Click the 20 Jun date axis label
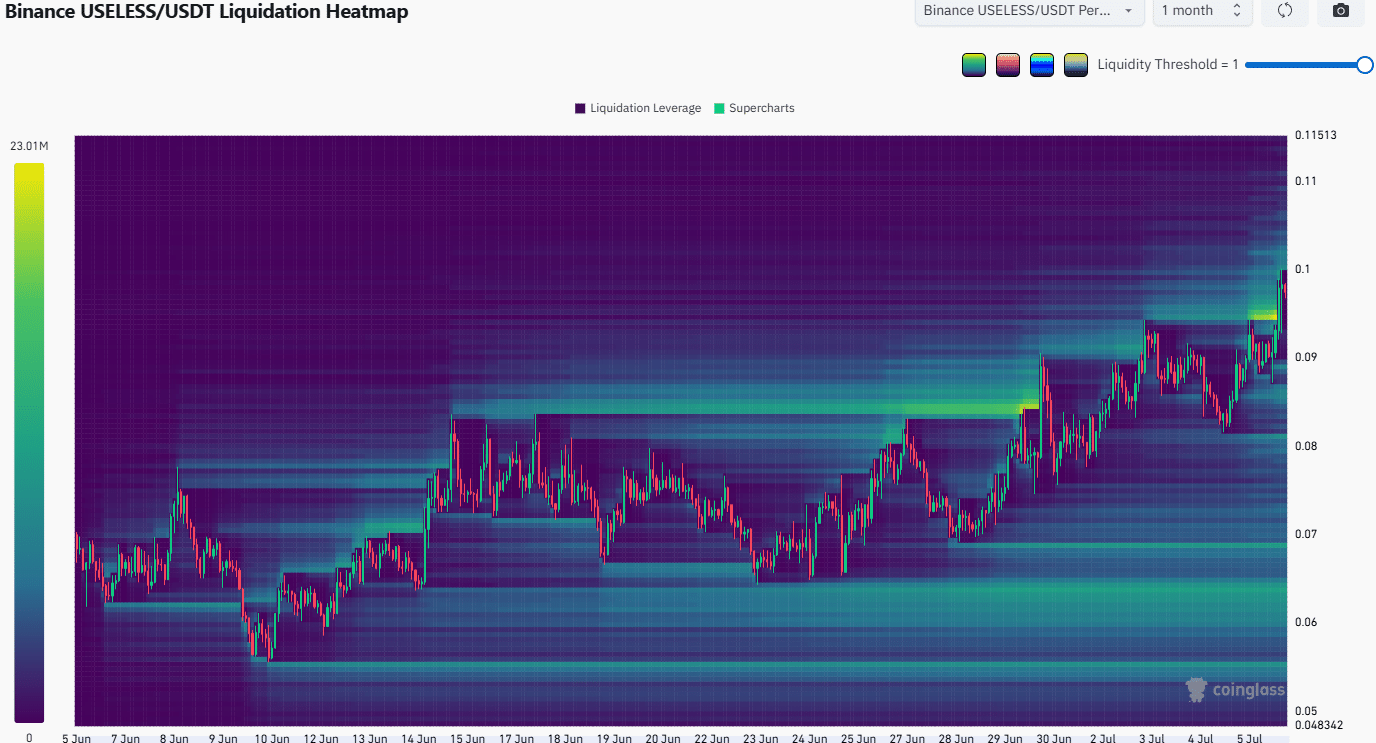 (x=664, y=739)
